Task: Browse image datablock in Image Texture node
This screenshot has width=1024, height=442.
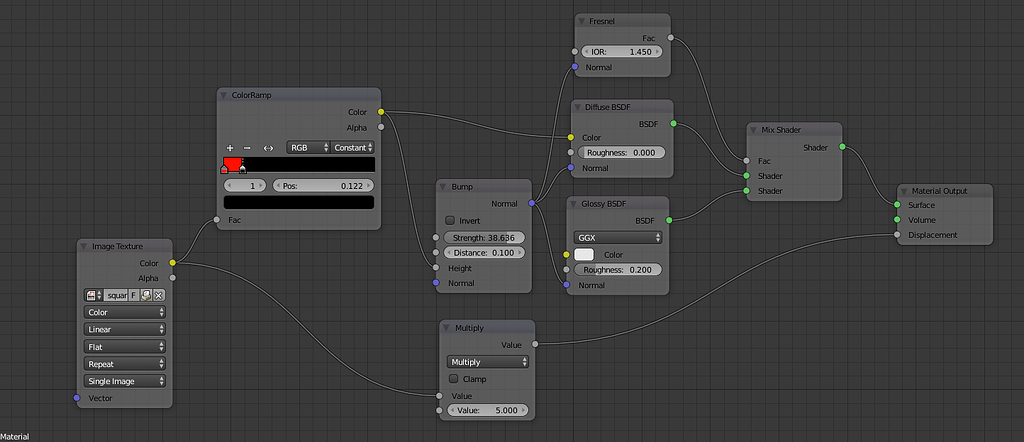Action: tap(93, 295)
